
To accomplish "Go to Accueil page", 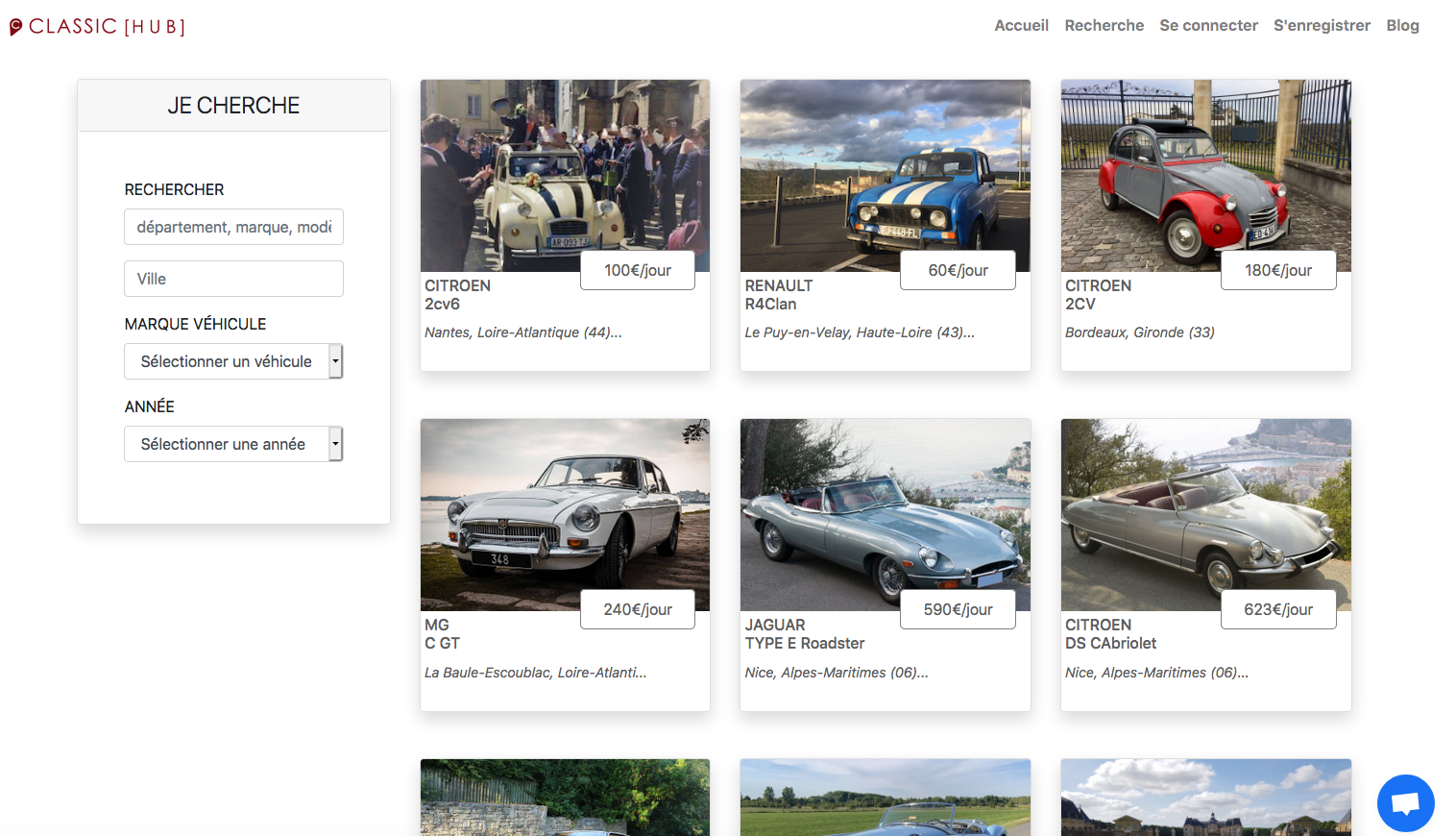I will (x=1021, y=26).
